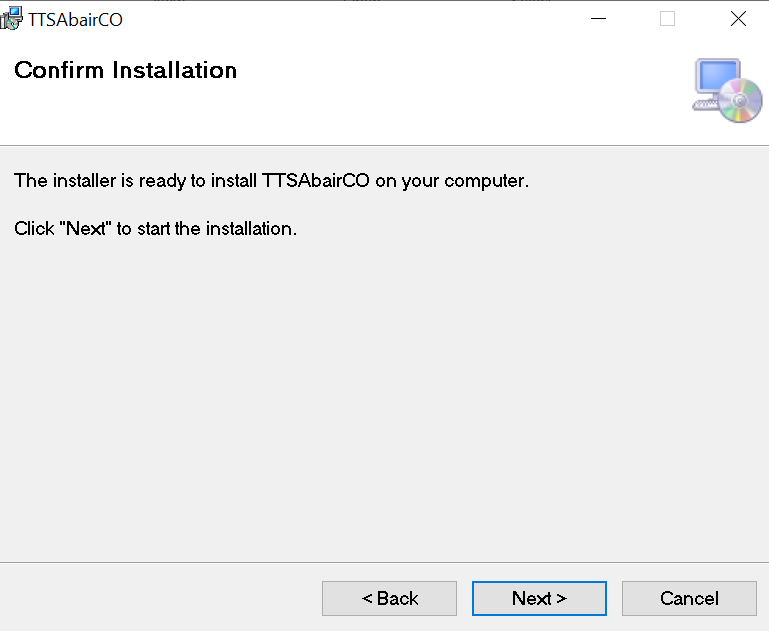Click the Confirm Installation heading

point(125,70)
